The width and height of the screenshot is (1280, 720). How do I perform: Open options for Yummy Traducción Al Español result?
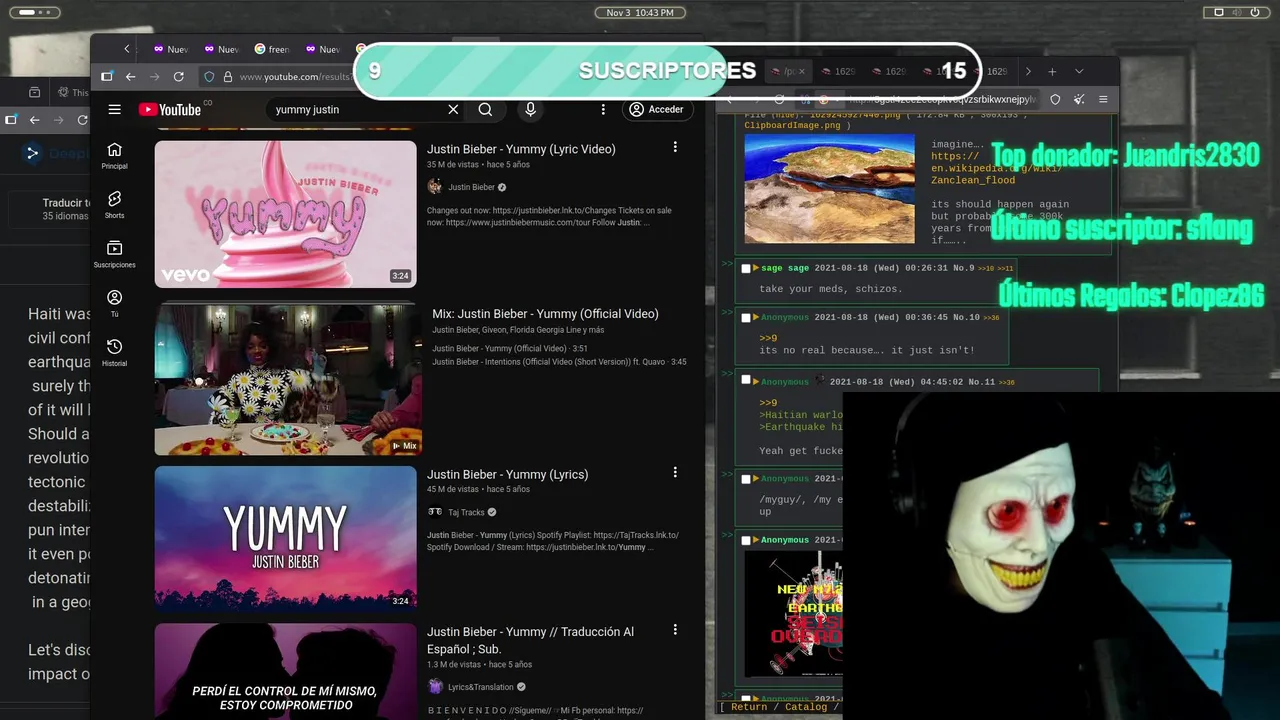675,630
